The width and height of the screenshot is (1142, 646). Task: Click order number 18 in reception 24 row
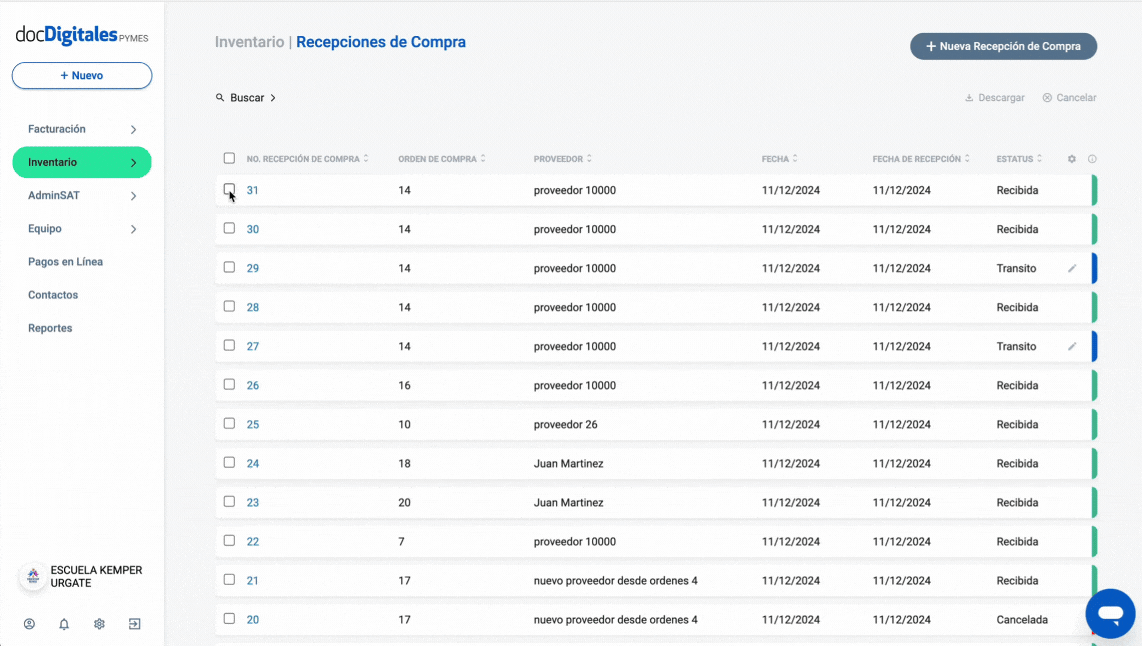pos(404,463)
